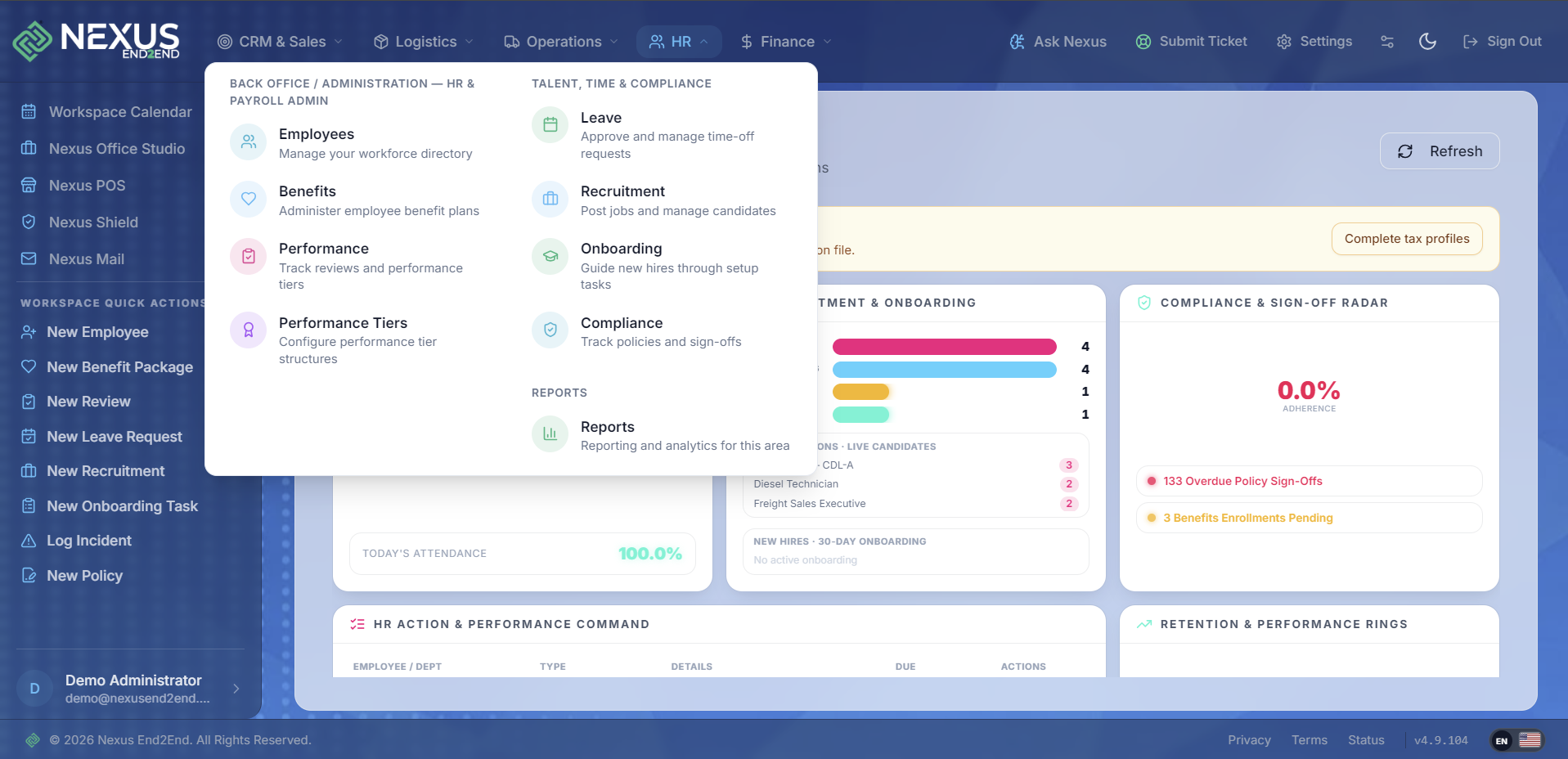Click the Performance menu entry
Screen dimensions: 1568x759
pos(354,266)
